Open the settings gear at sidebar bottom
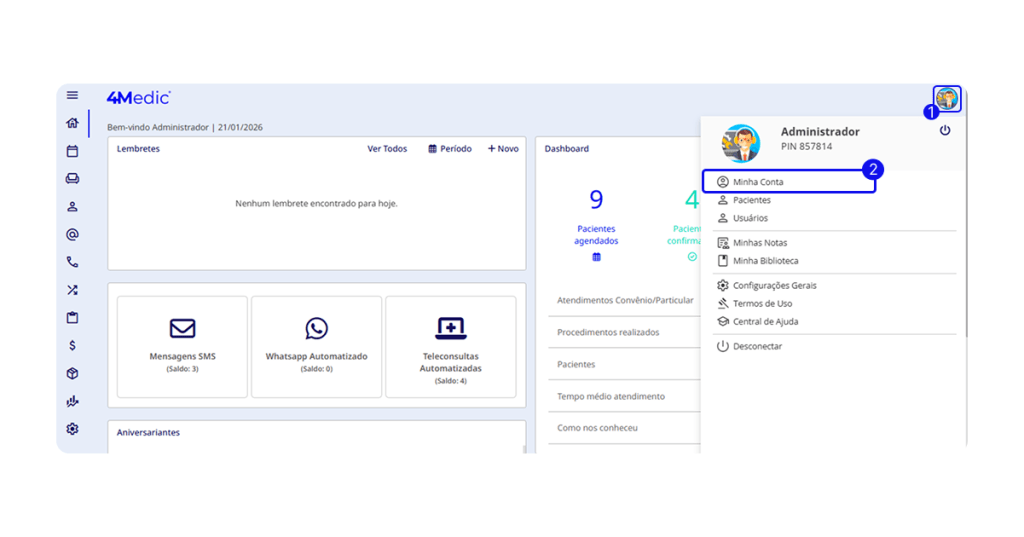 click(x=72, y=429)
